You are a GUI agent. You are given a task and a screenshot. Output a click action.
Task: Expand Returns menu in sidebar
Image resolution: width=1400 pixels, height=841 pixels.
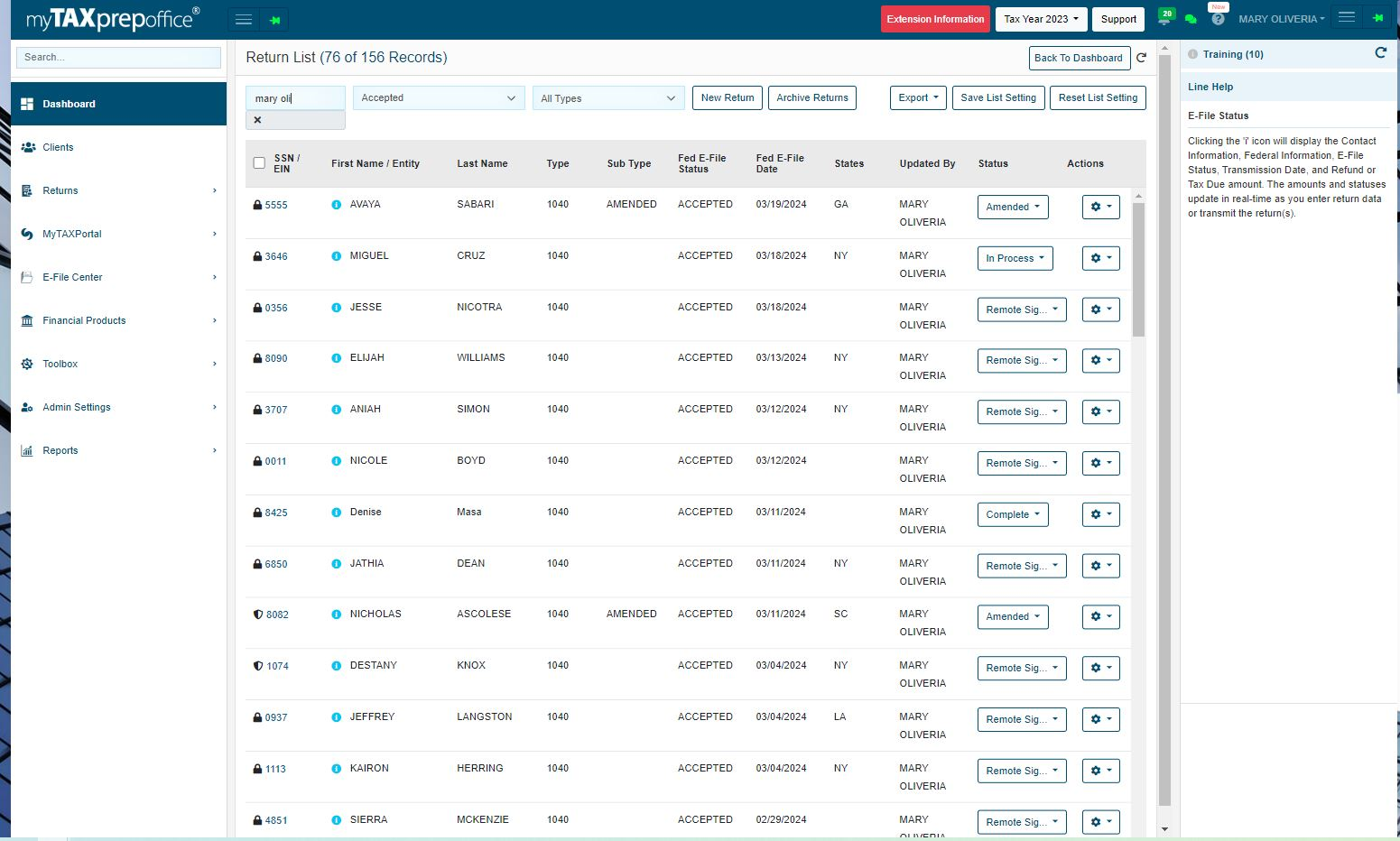118,190
